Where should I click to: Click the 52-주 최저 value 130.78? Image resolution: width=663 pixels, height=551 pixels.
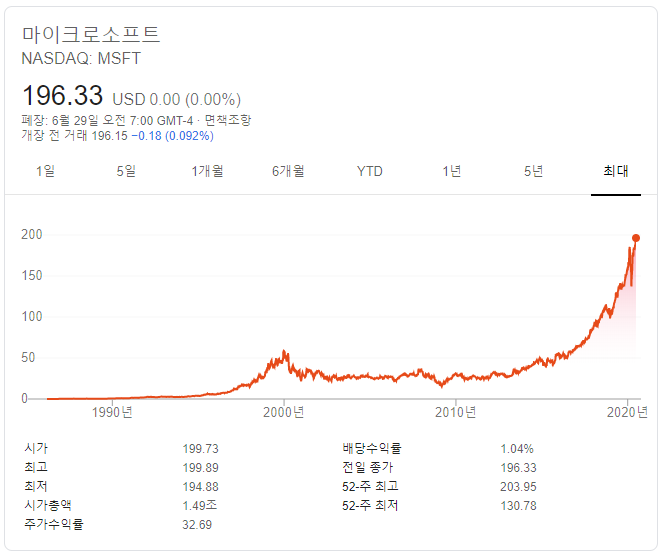coord(518,506)
